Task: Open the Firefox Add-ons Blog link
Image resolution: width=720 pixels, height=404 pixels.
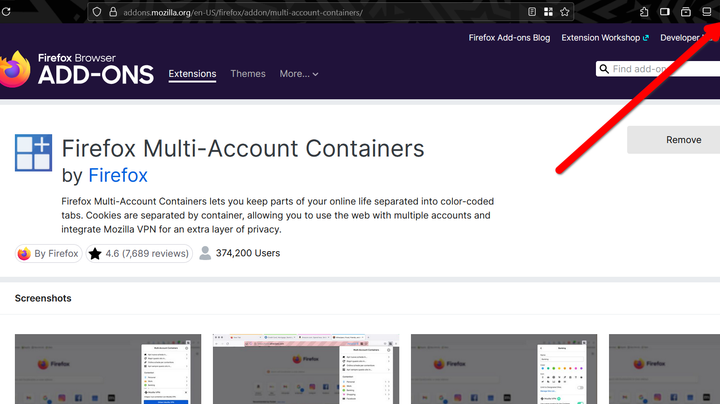Action: point(509,38)
